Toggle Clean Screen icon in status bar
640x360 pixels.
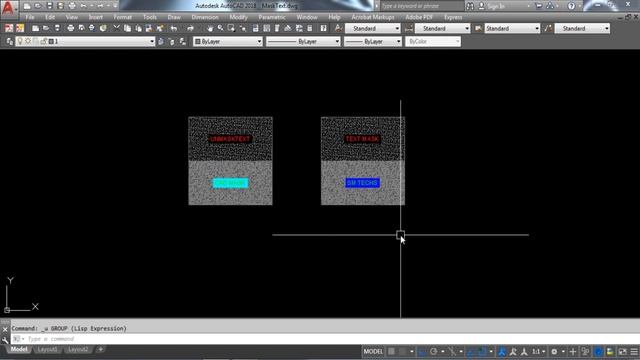(x=622, y=351)
